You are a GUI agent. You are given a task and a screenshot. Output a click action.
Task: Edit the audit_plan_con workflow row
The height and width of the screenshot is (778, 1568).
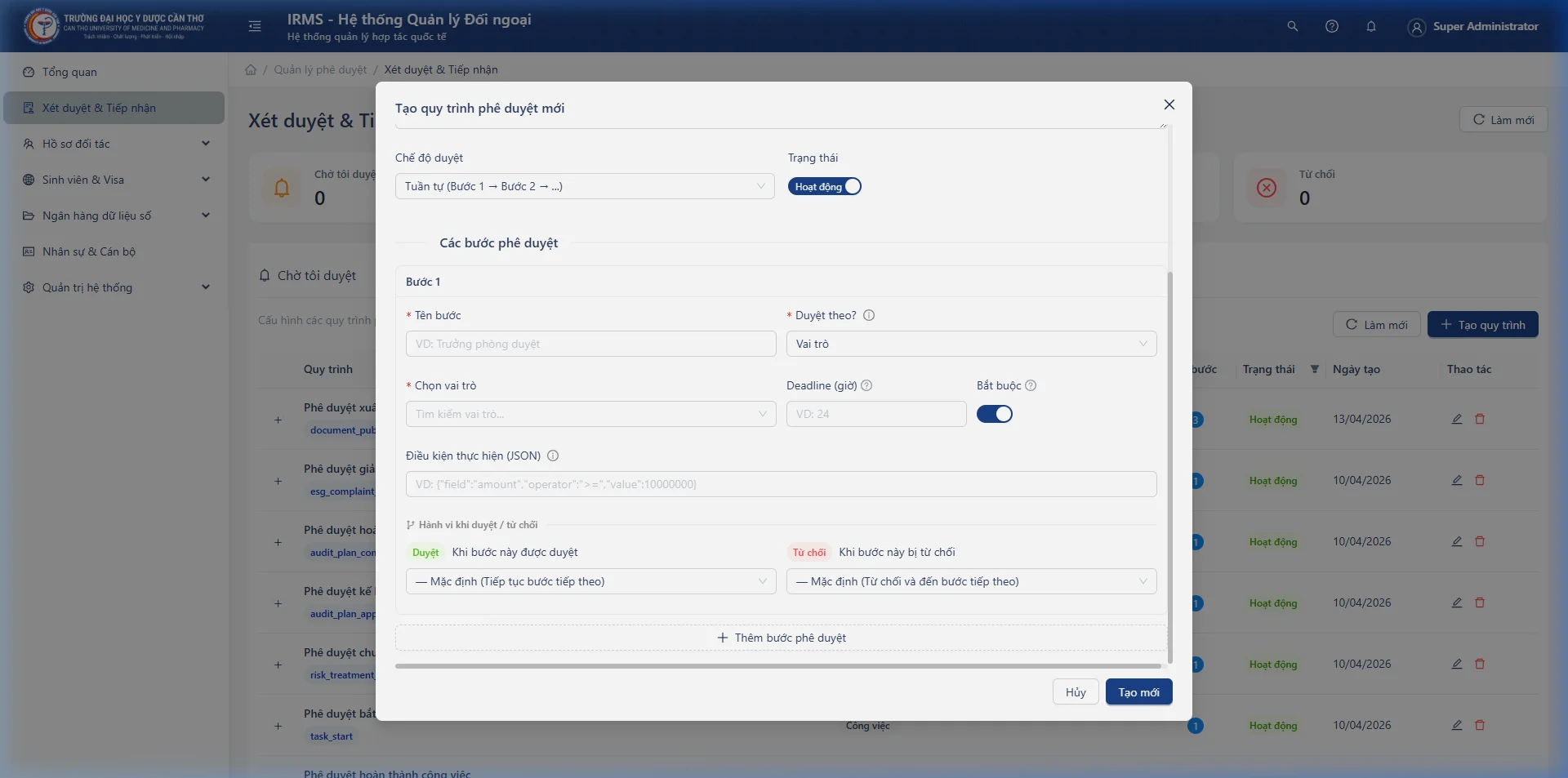1457,541
